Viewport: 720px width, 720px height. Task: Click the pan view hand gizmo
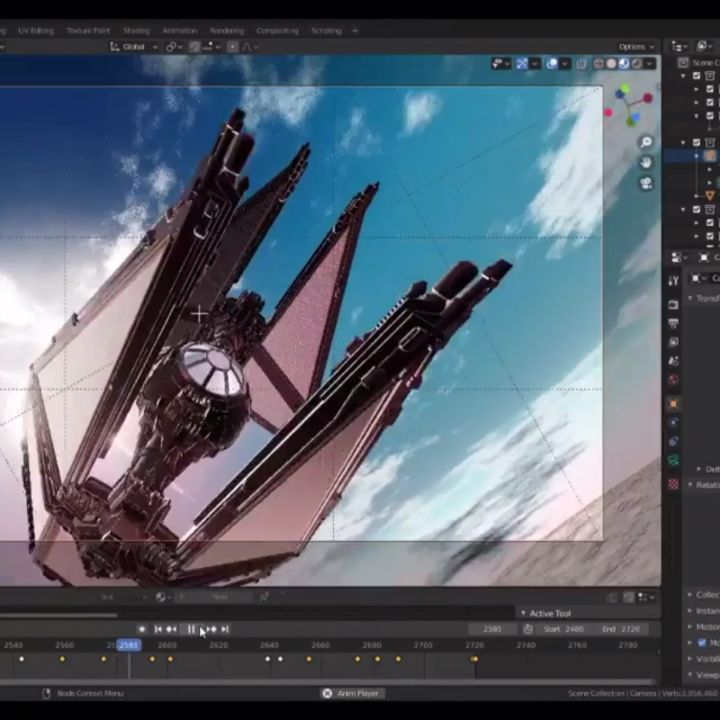pyautogui.click(x=646, y=163)
